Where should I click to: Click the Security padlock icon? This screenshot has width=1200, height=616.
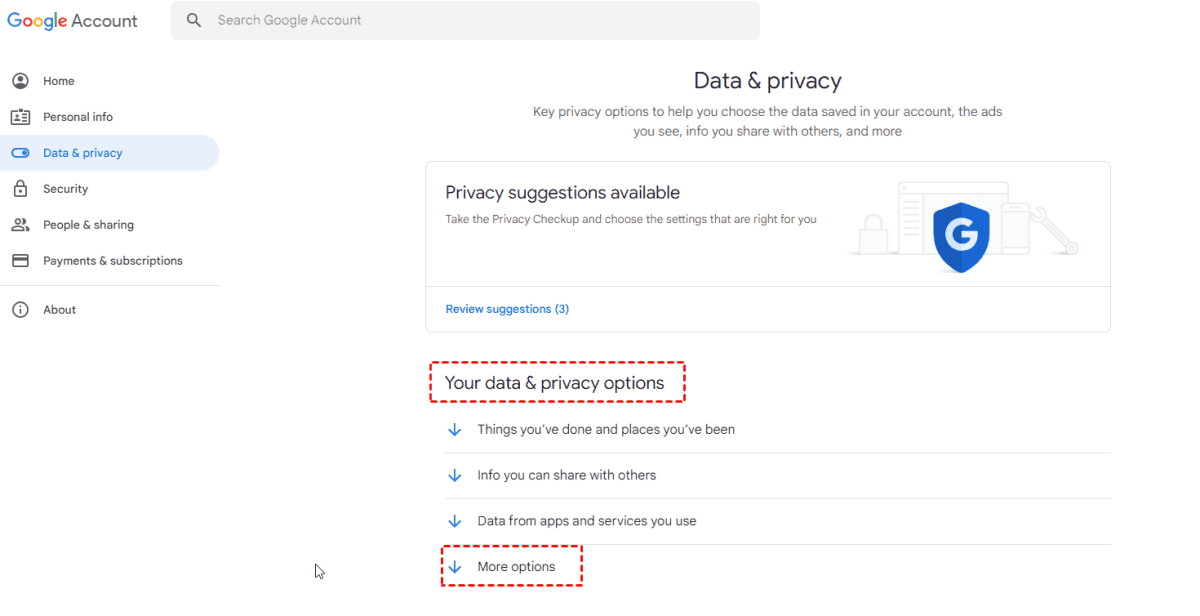pos(20,189)
